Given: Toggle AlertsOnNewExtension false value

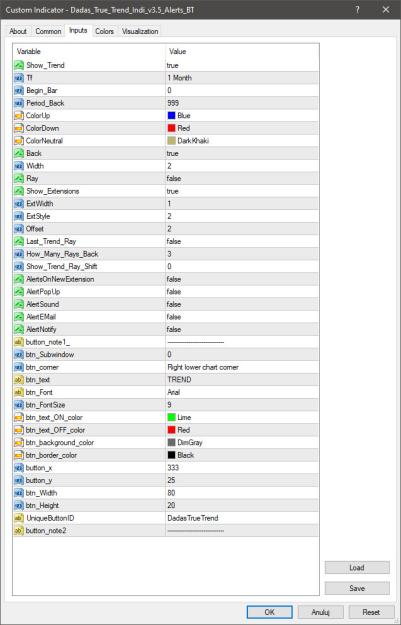Looking at the screenshot, I should [x=242, y=279].
